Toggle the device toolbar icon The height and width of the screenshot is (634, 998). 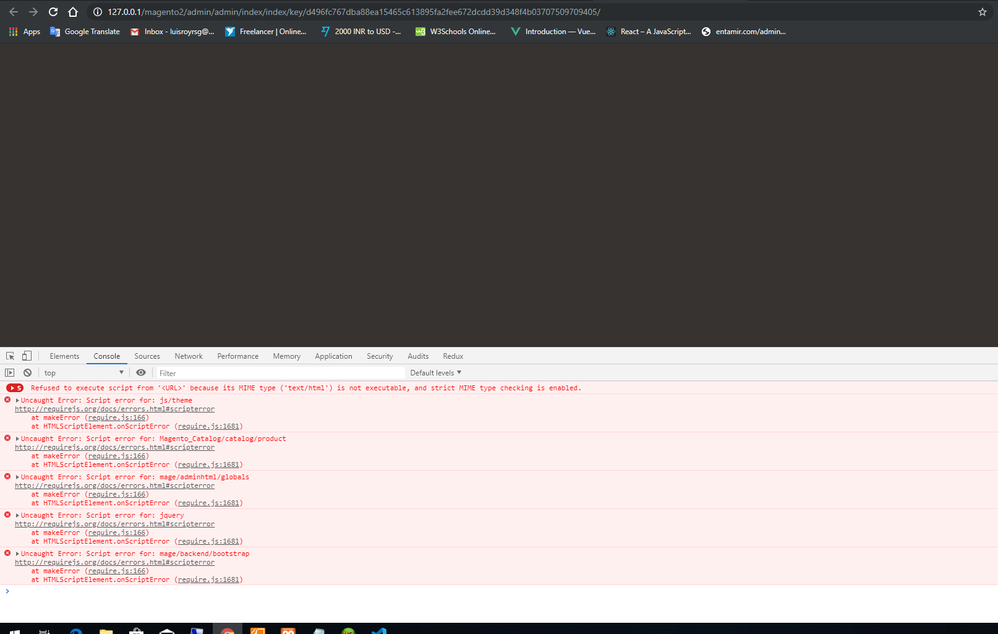(26, 356)
